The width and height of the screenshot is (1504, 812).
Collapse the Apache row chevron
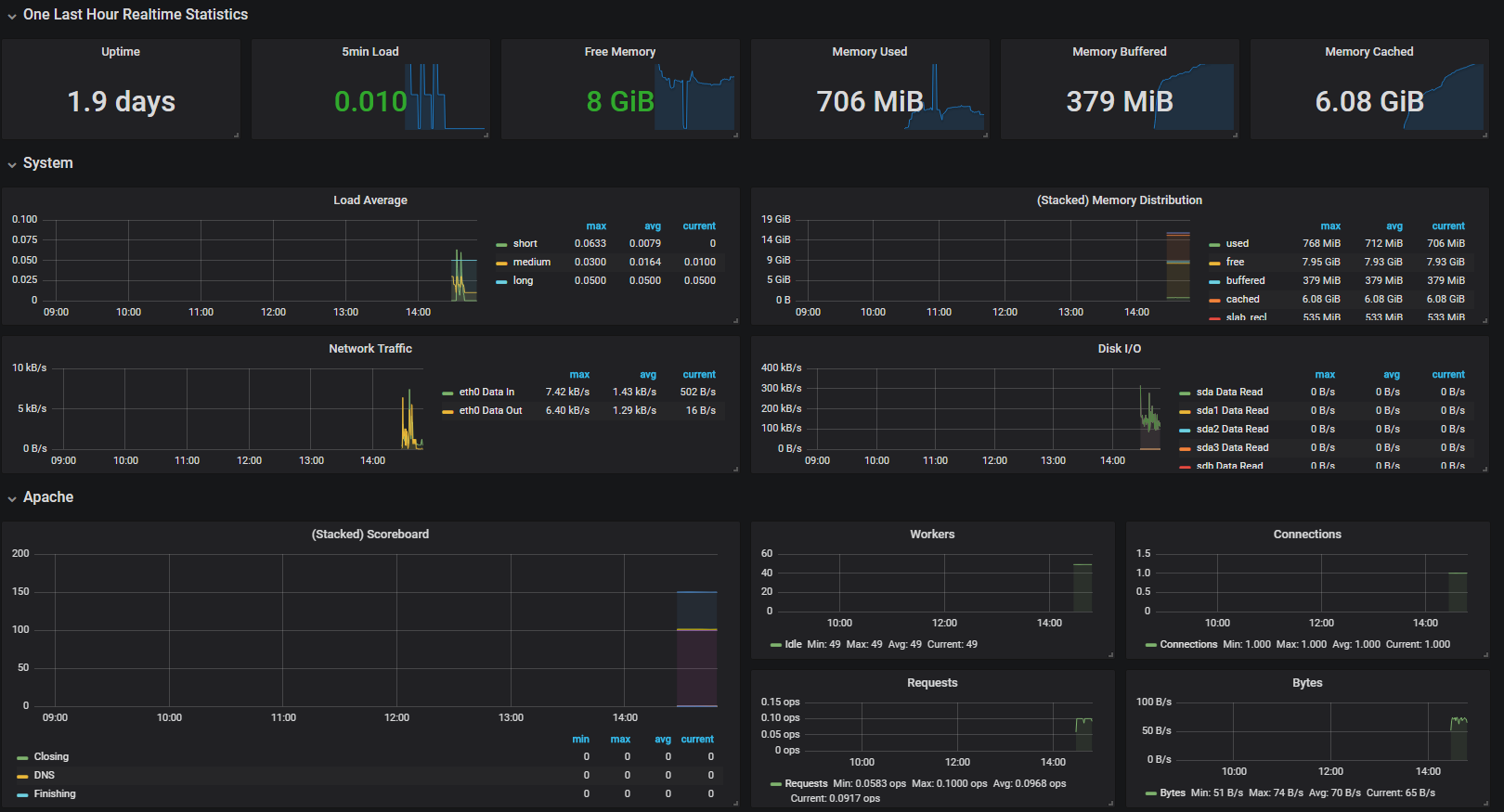coord(12,498)
